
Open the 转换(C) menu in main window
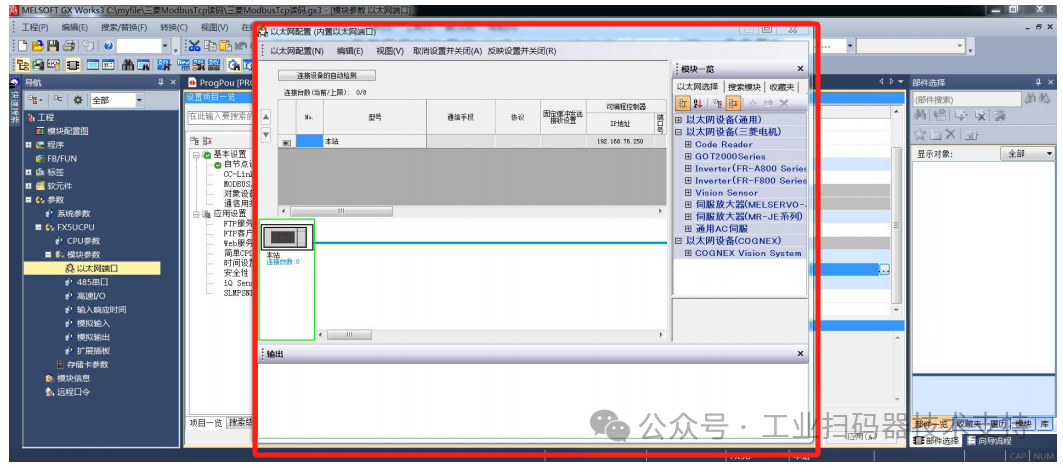pos(174,27)
